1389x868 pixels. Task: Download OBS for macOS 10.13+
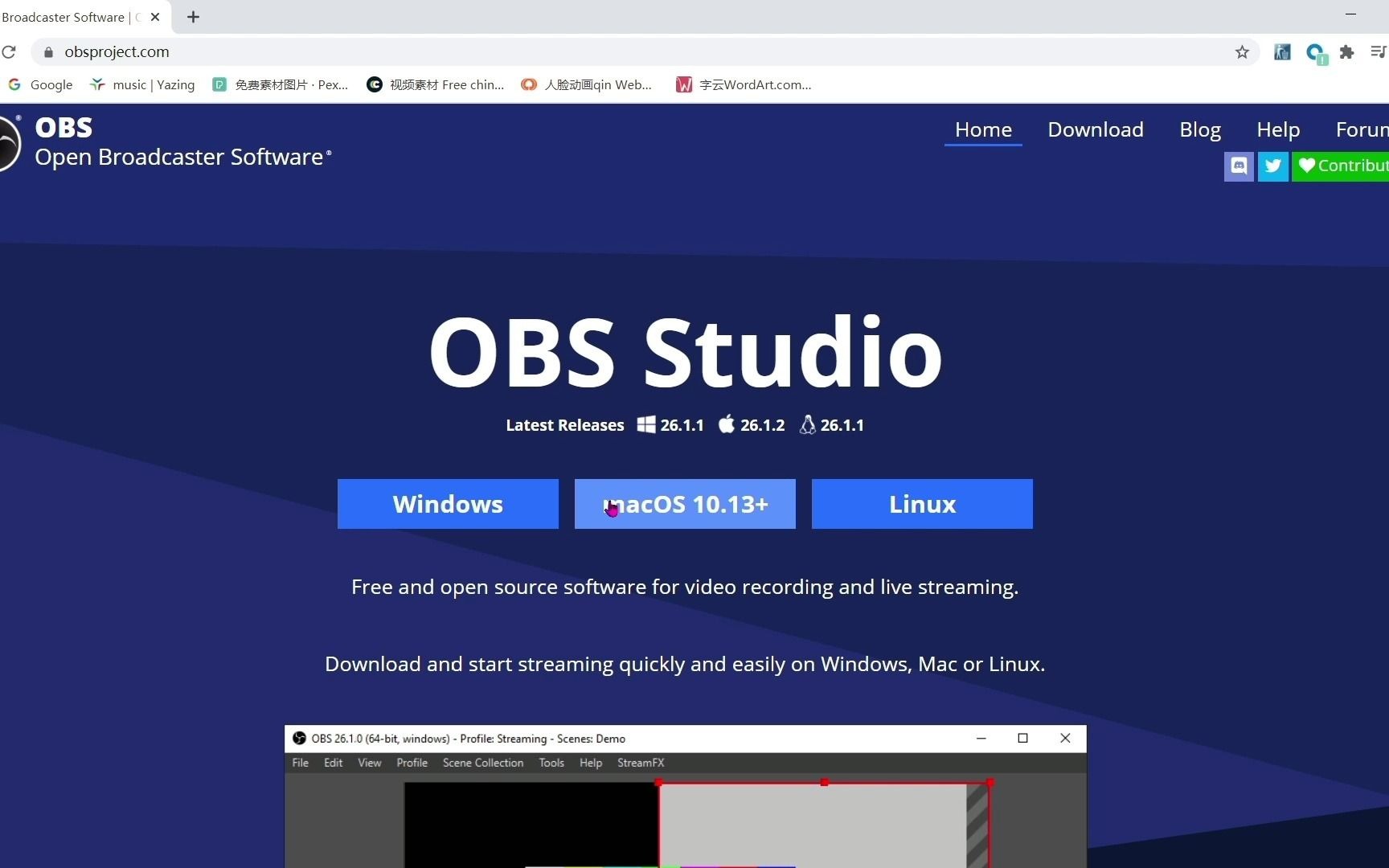pos(684,504)
